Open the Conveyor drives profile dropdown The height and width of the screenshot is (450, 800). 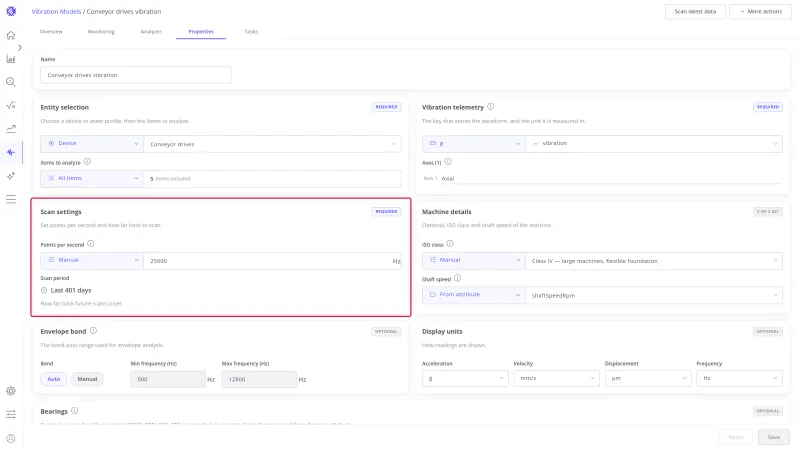coord(272,144)
